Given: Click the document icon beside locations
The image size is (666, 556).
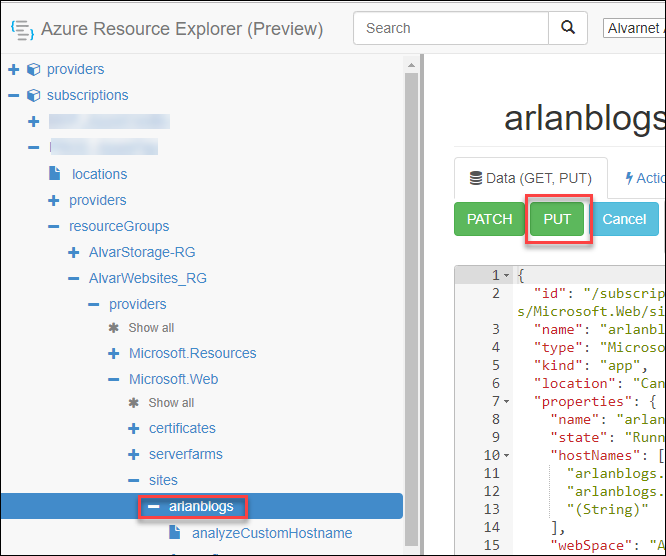Looking at the screenshot, I should (x=55, y=173).
